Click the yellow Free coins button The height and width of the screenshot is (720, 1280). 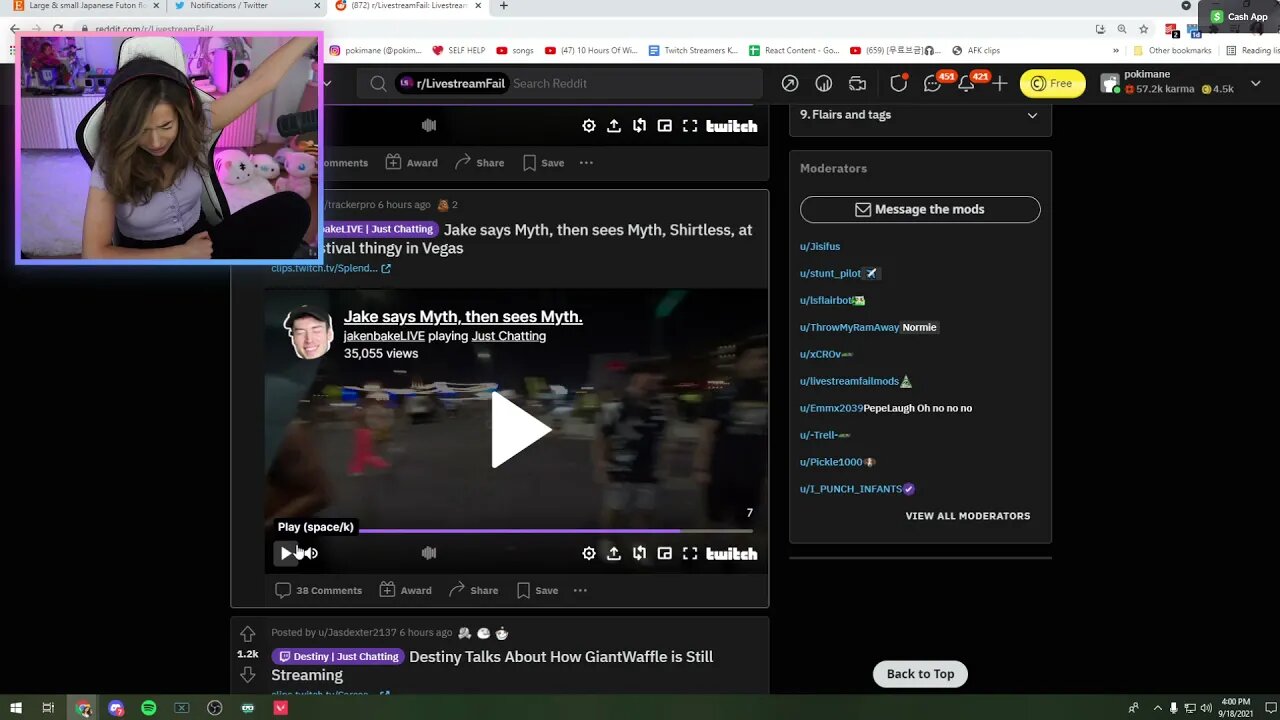point(1052,84)
